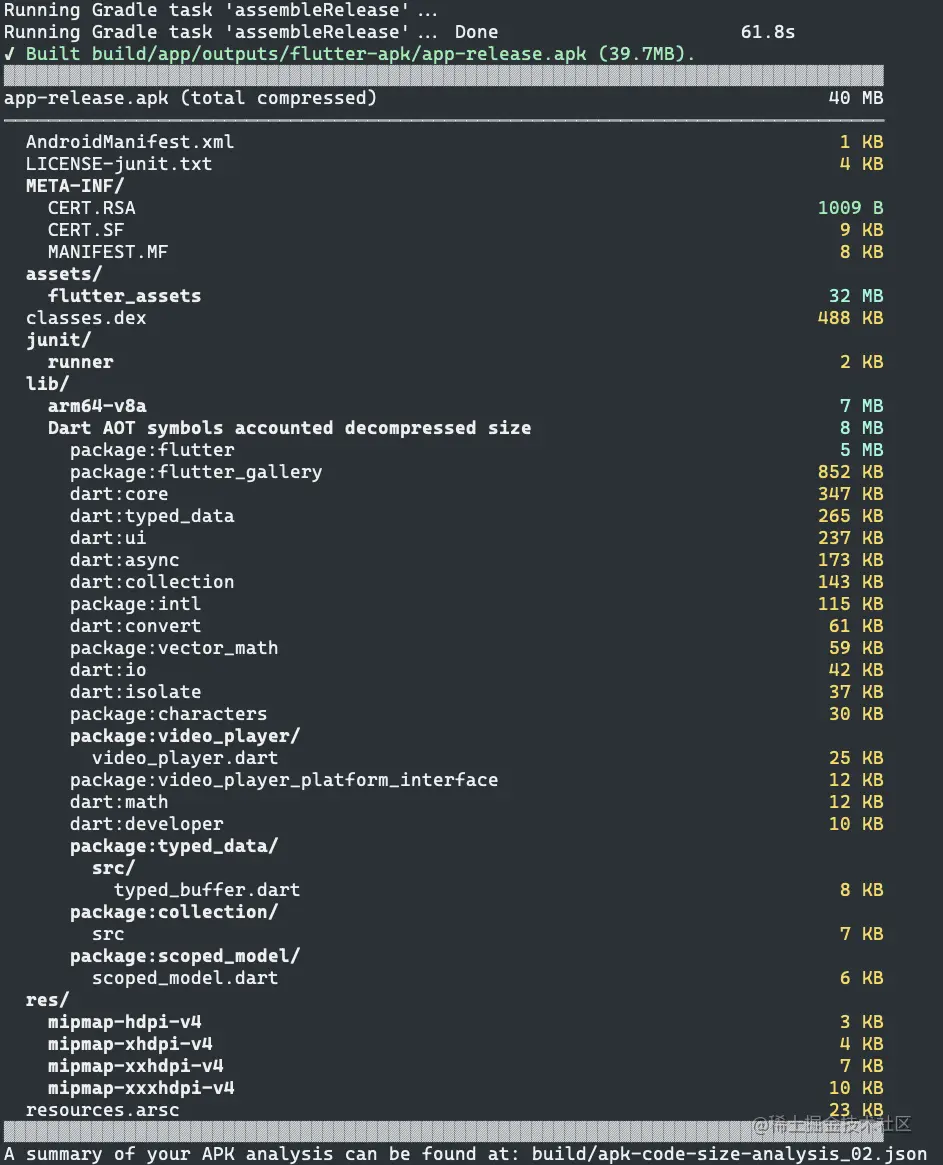Click the scoped_model.dart line

coord(487,978)
